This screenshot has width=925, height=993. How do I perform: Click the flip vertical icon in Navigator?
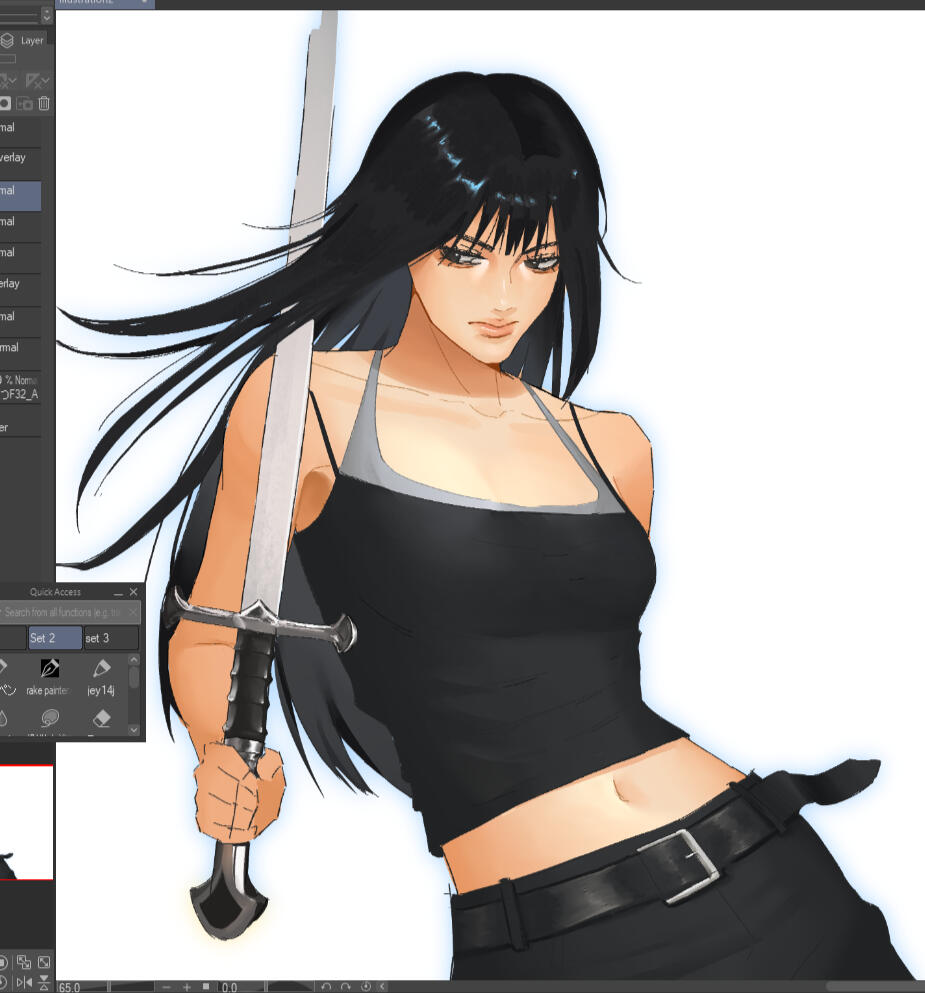point(44,982)
